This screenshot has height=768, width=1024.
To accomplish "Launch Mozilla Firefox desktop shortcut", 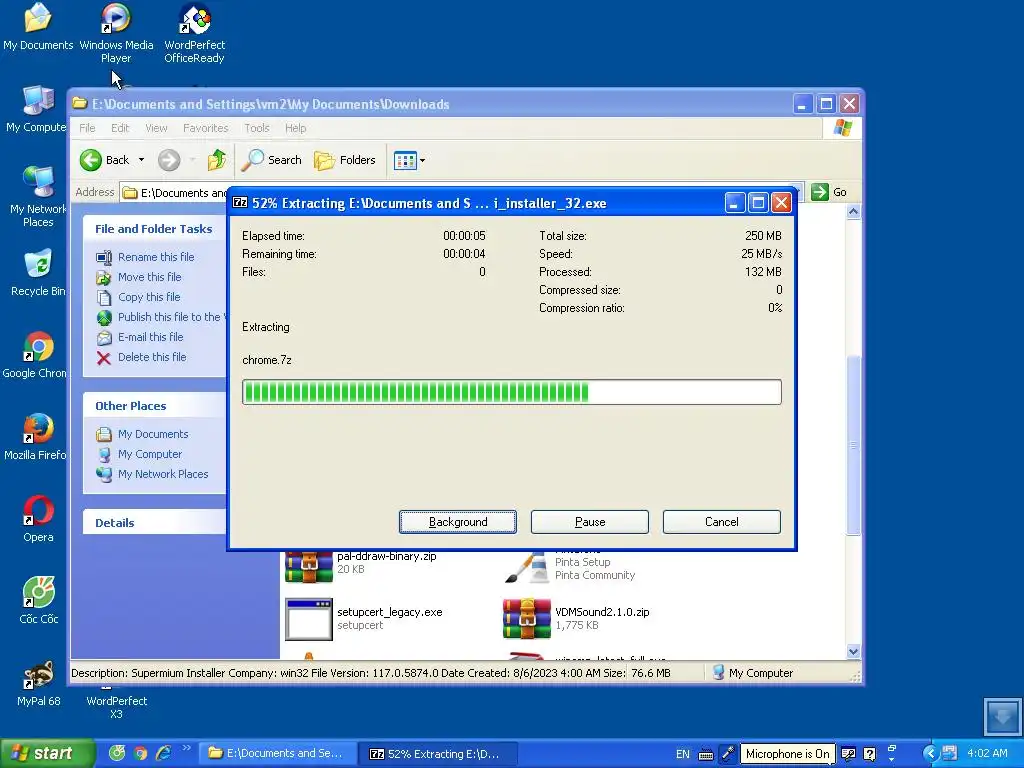I will pyautogui.click(x=35, y=437).
